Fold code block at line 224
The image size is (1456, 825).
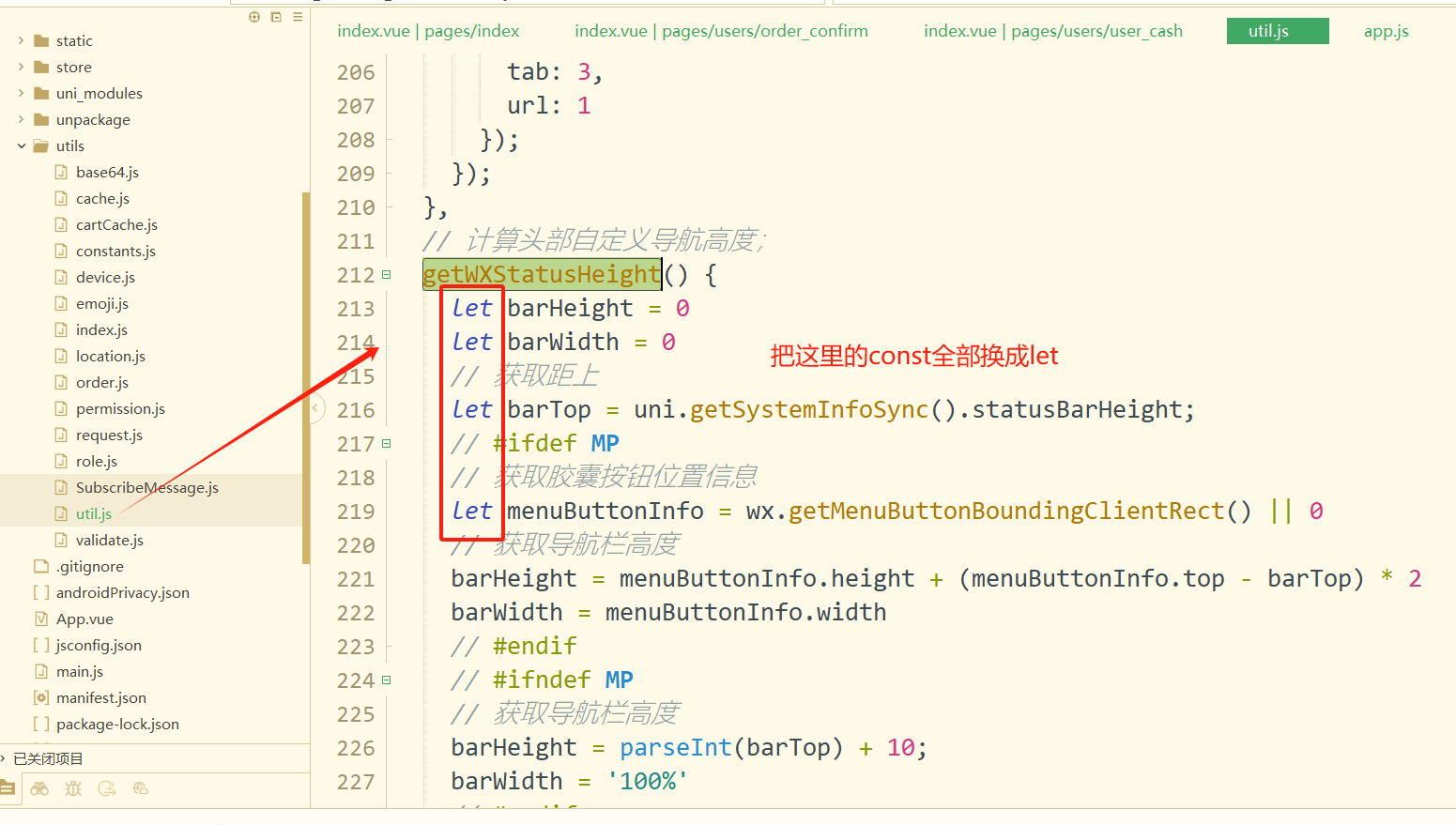[x=386, y=680]
